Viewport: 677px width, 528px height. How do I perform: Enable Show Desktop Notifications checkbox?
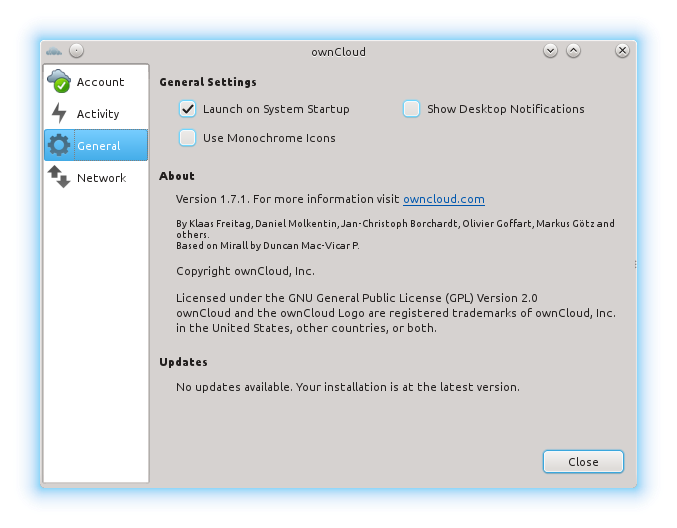click(411, 109)
